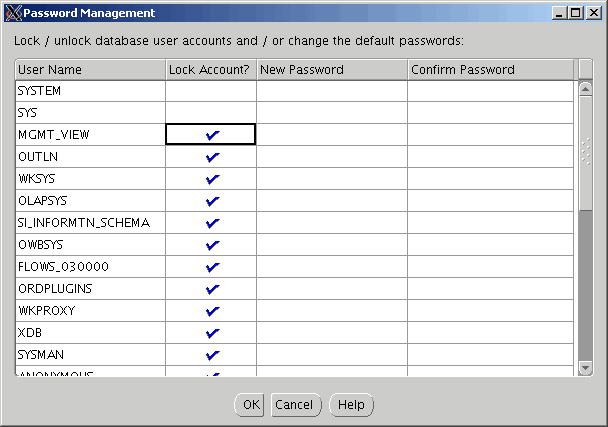Toggle Lock Account for the WKSYS user
This screenshot has height=427, width=608.
[211, 179]
